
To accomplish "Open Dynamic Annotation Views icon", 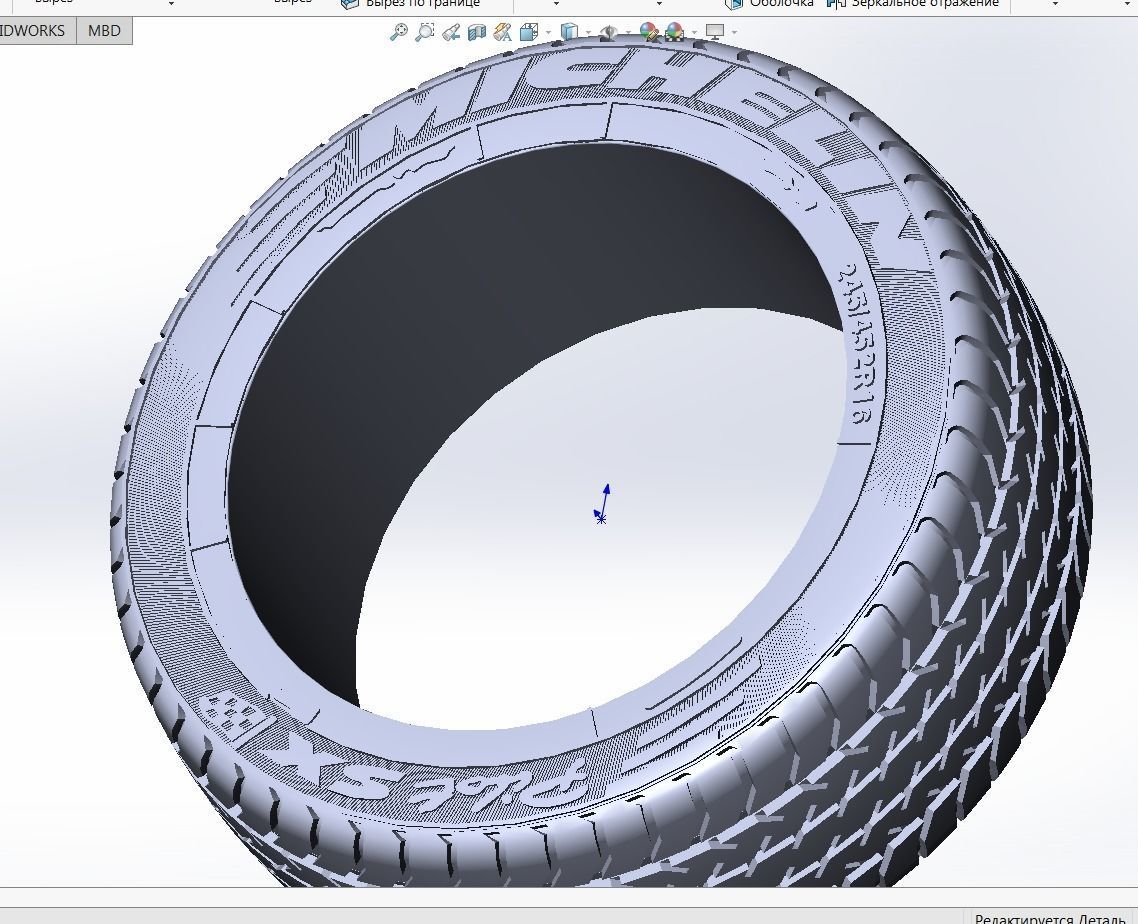I will 502,32.
